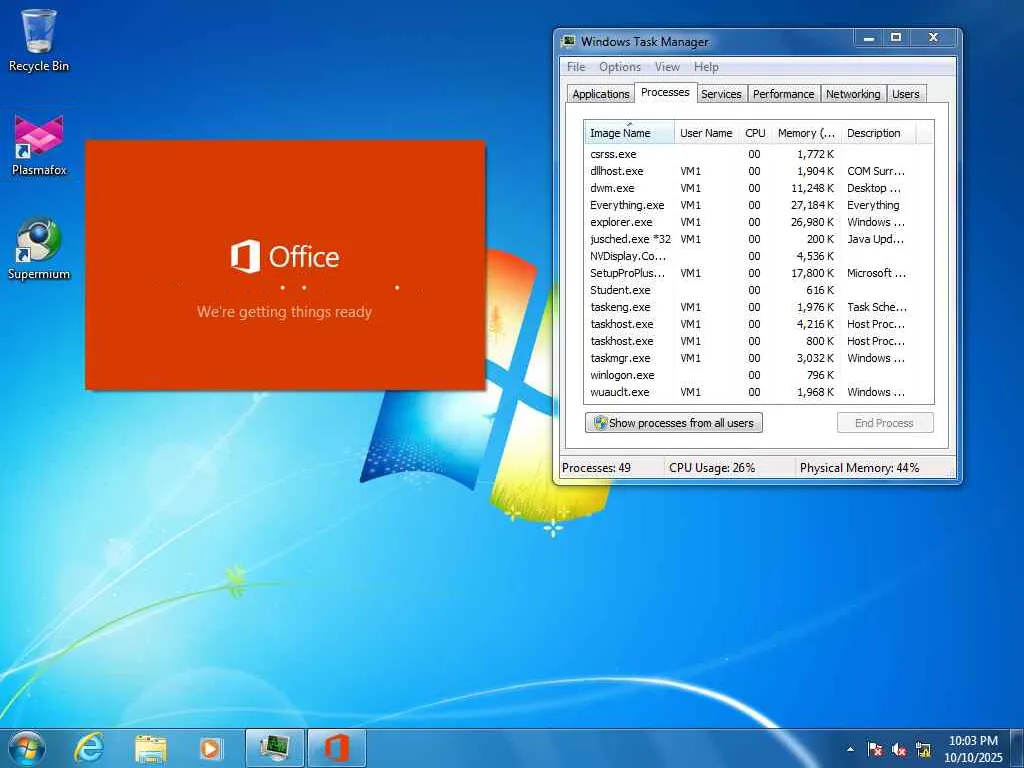Viewport: 1024px width, 768px height.
Task: Open Action Center flag tray icon
Action: [875, 749]
